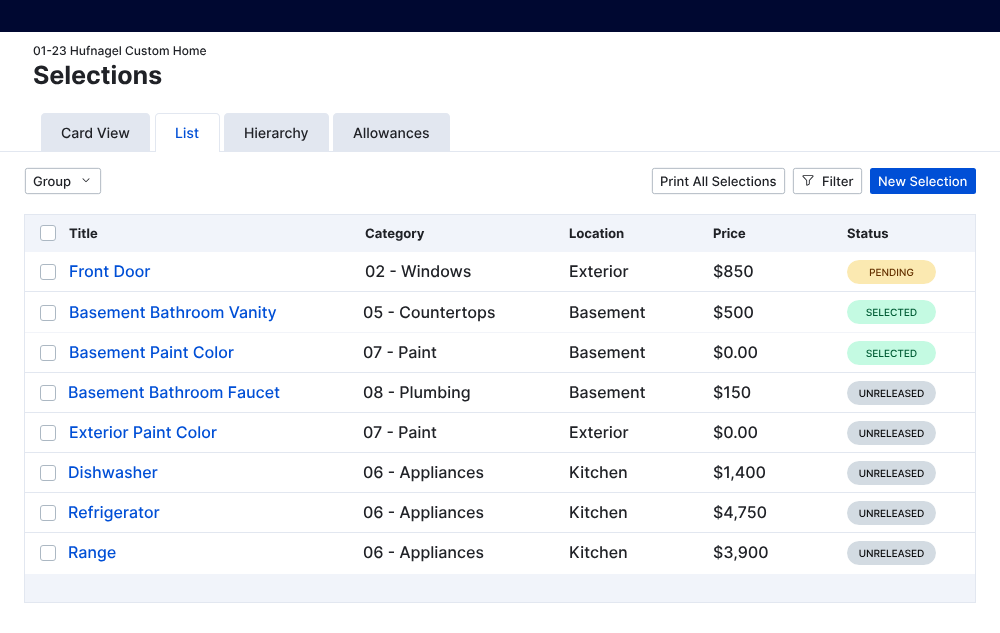Viewport: 1000px width, 633px height.
Task: Click the PENDING status badge
Action: click(891, 272)
